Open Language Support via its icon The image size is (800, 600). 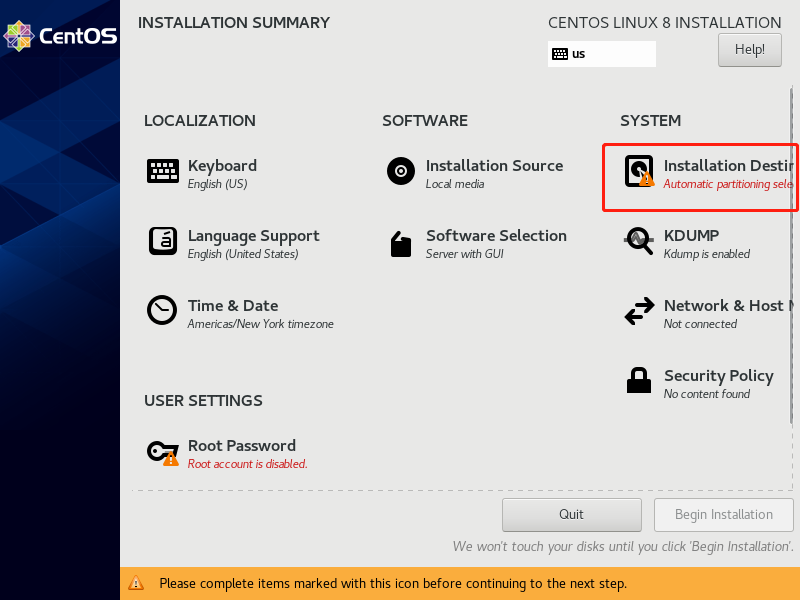point(163,241)
